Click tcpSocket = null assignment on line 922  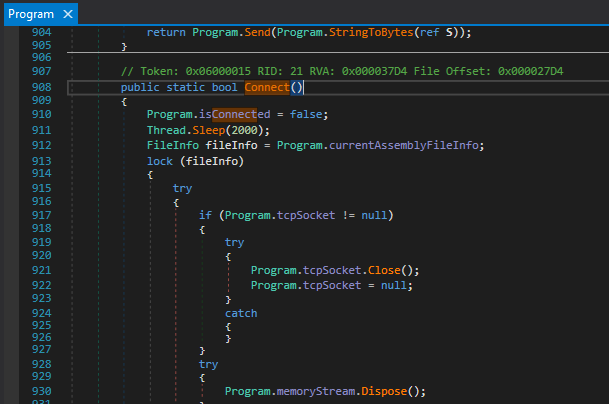332,286
